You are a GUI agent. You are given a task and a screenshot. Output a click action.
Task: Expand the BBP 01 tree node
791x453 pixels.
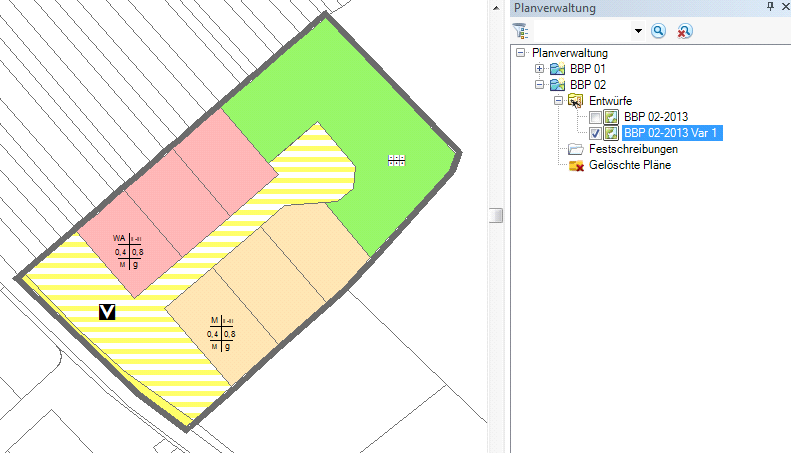(x=540, y=68)
